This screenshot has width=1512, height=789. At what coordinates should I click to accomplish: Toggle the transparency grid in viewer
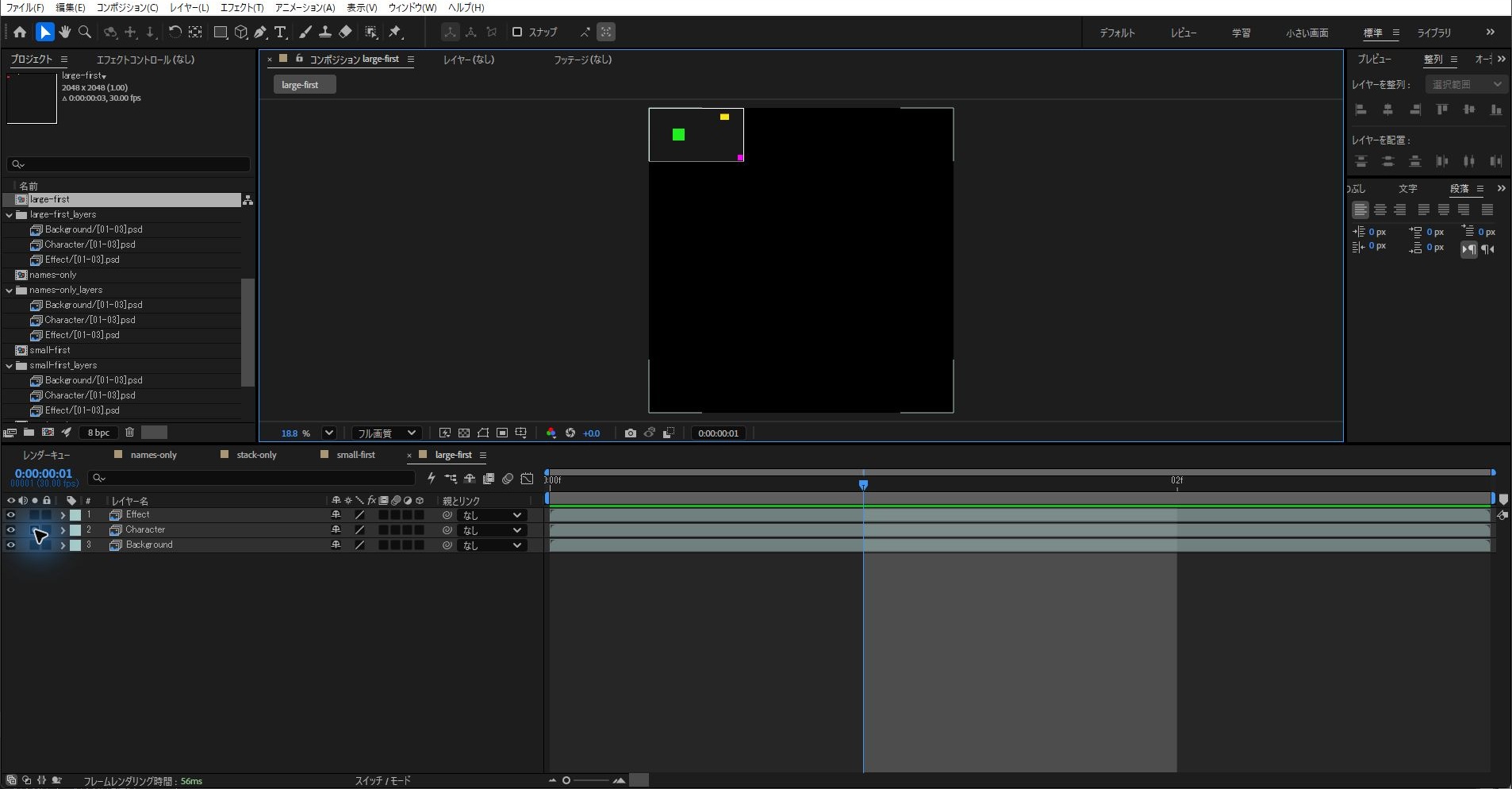pyautogui.click(x=464, y=433)
